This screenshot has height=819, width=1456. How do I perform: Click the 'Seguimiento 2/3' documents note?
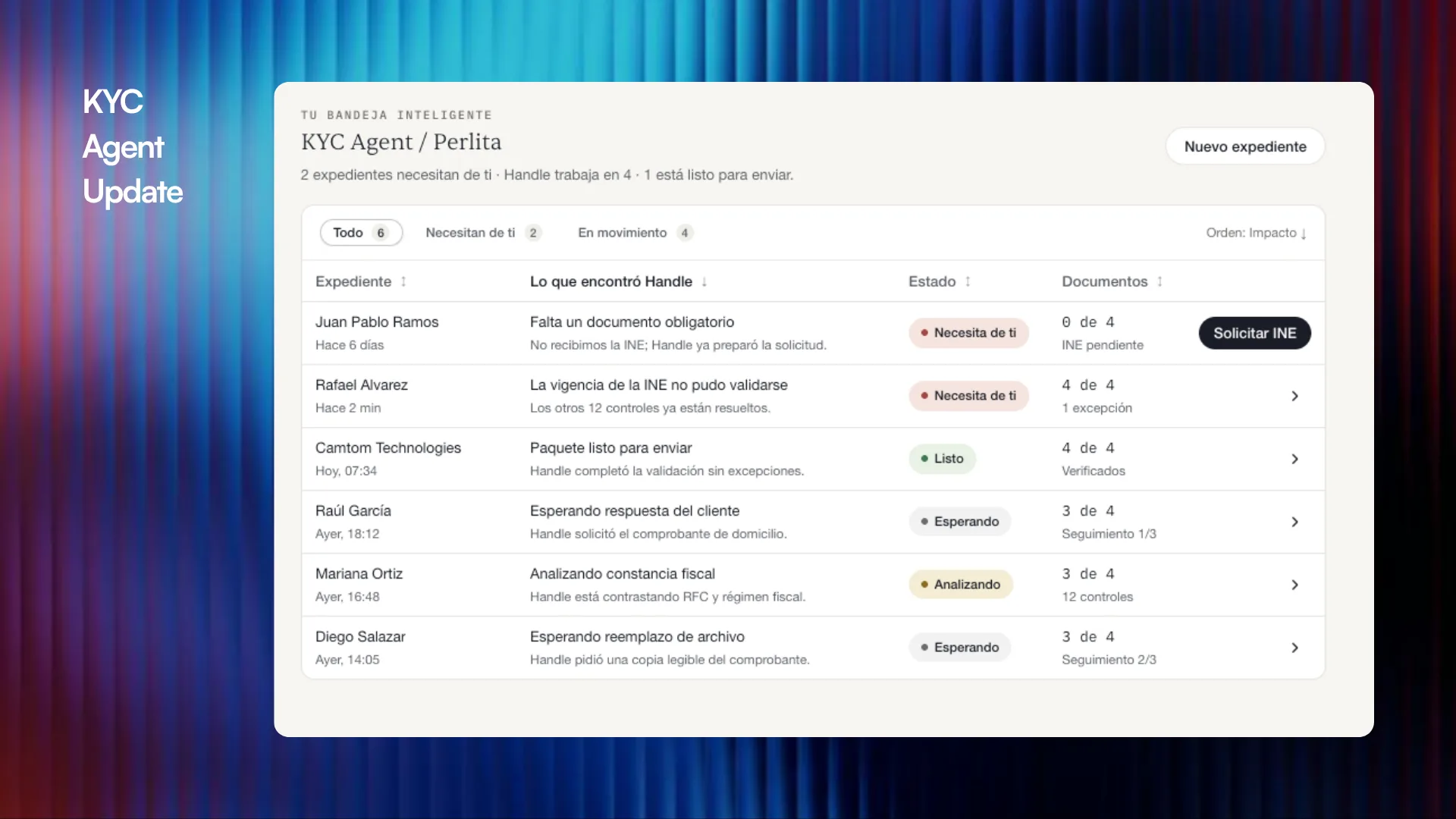click(1109, 660)
